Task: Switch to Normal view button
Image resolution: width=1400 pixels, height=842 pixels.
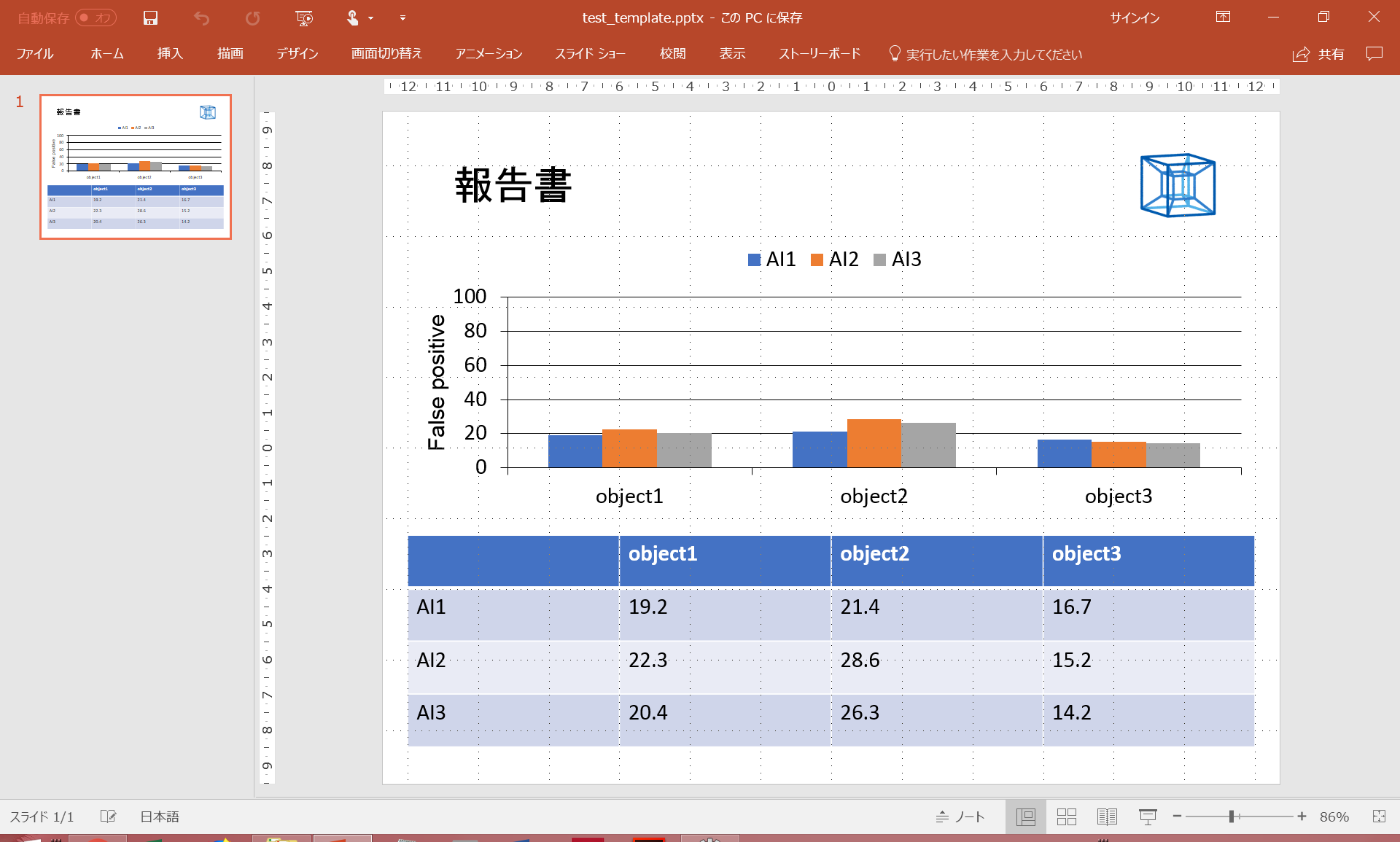Action: 1026,816
